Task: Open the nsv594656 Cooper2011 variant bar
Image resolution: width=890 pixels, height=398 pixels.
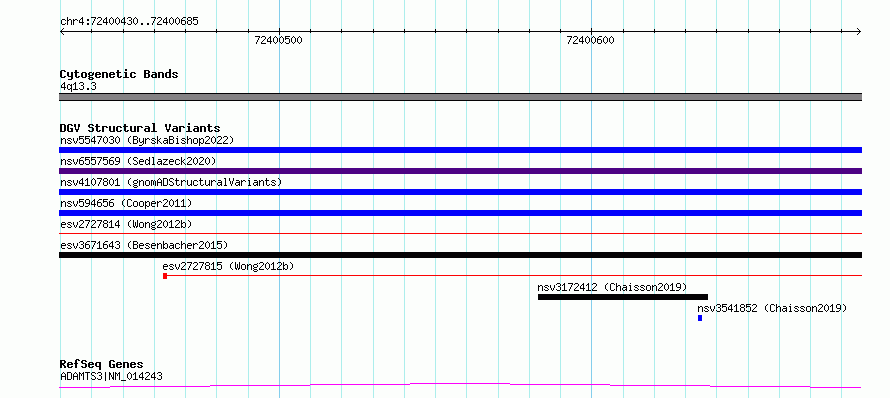Action: click(460, 213)
